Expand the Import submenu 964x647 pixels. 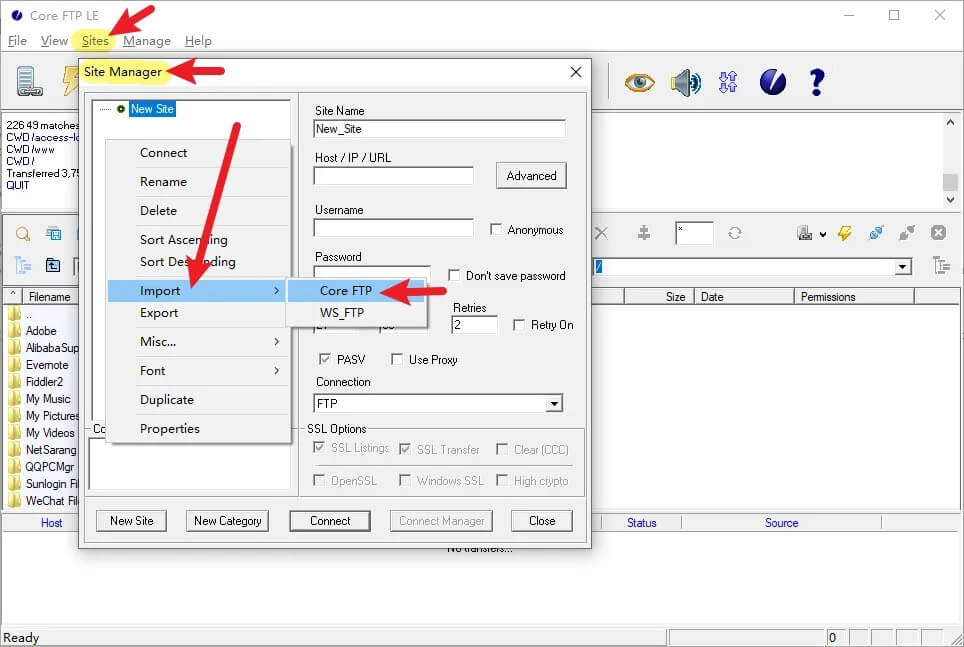coord(196,290)
